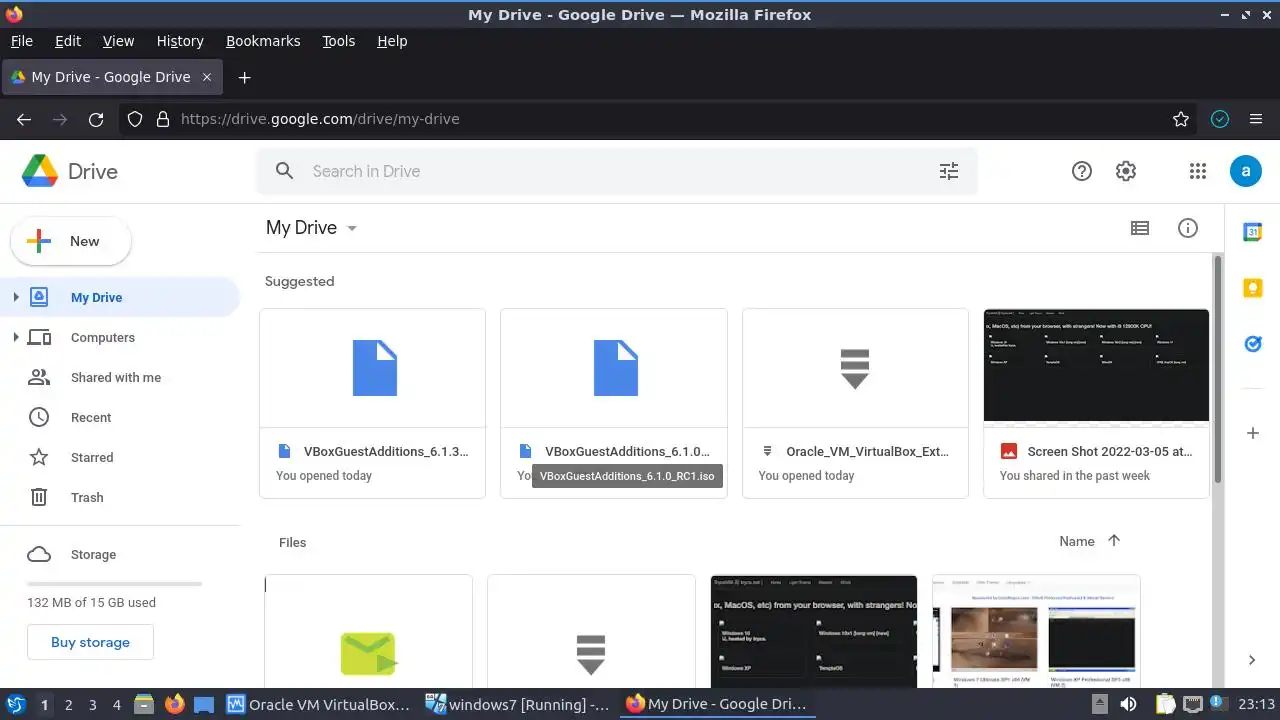Open Storage details
Screen dimensions: 1280x720
click(x=120, y=554)
